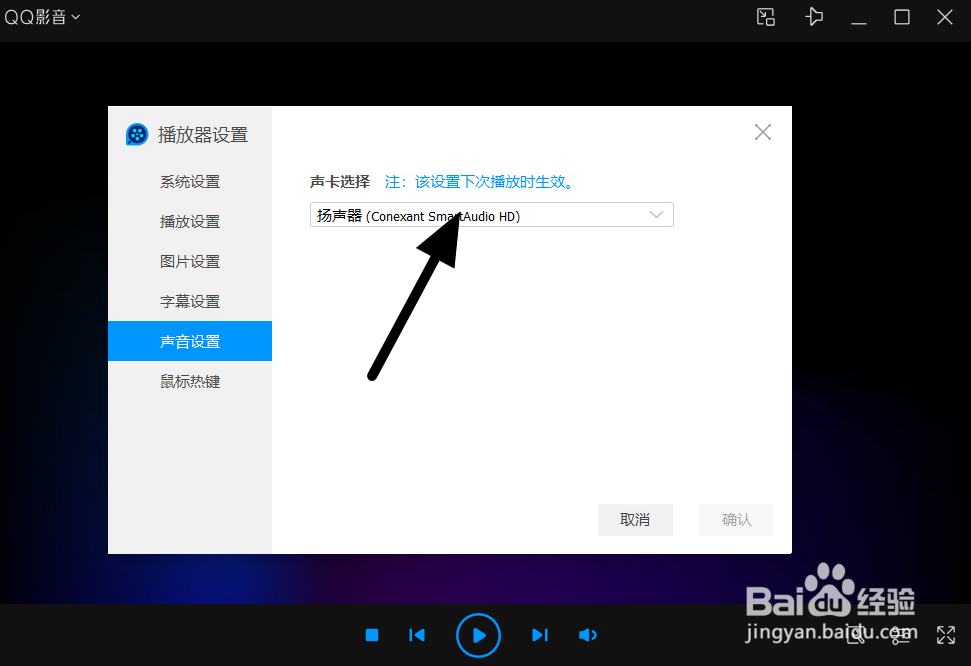Viewport: 971px width, 666px height.
Task: Maximize the QQ影音 window
Action: coord(902,17)
